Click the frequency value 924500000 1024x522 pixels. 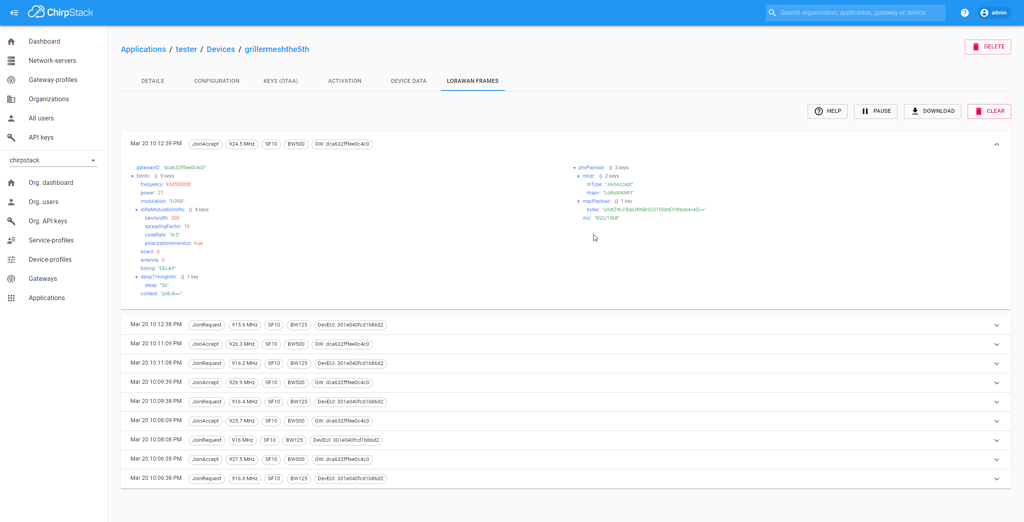click(x=178, y=184)
